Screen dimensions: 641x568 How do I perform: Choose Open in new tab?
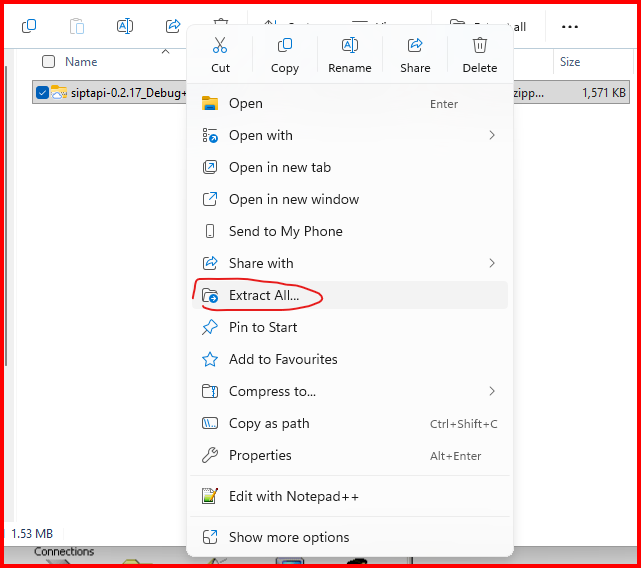point(279,167)
